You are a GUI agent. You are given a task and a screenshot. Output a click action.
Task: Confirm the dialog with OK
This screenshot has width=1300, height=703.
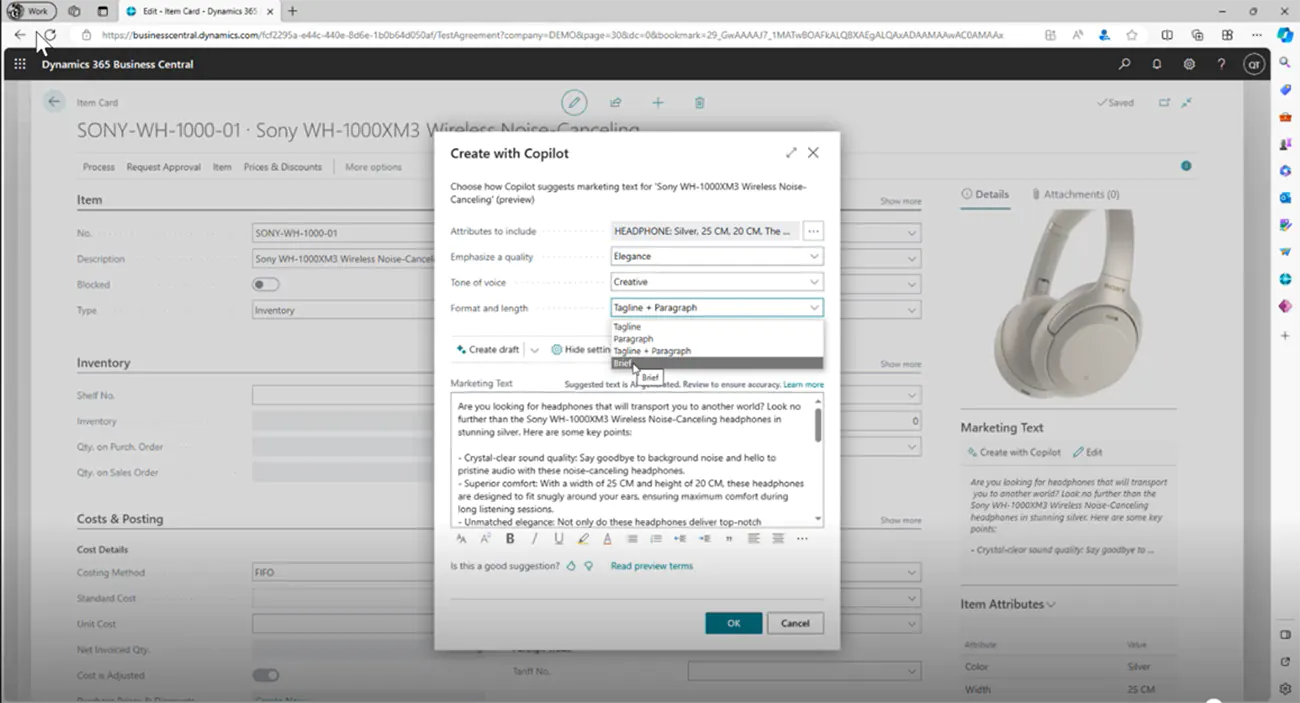[733, 623]
